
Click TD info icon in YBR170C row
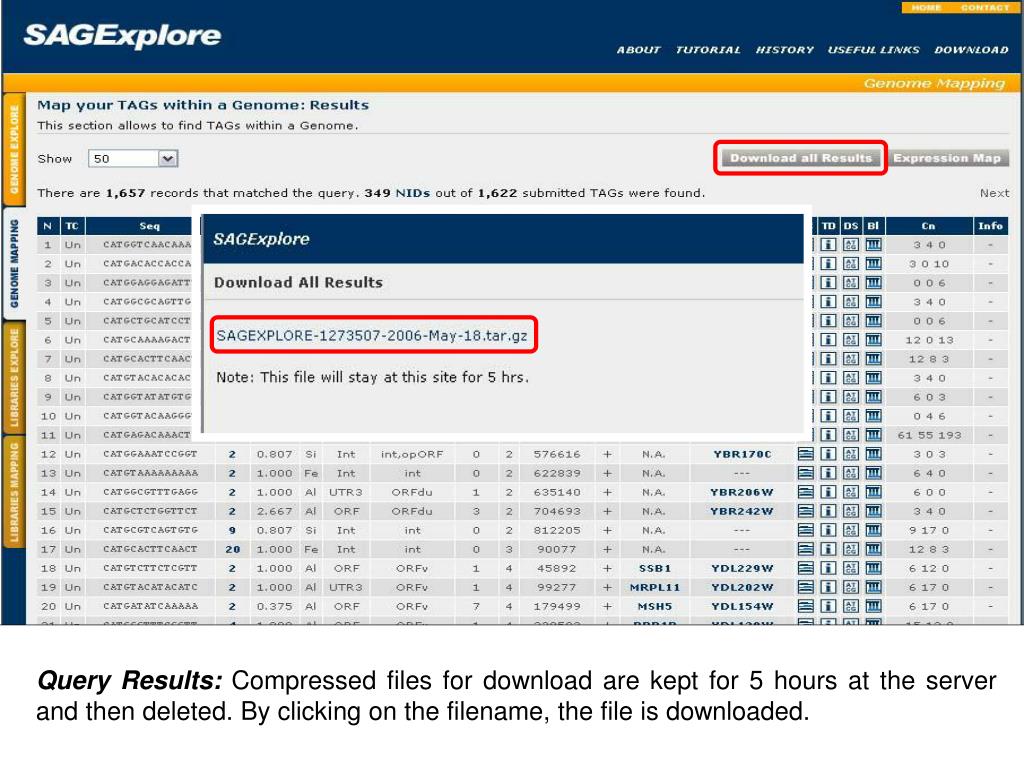[x=828, y=454]
